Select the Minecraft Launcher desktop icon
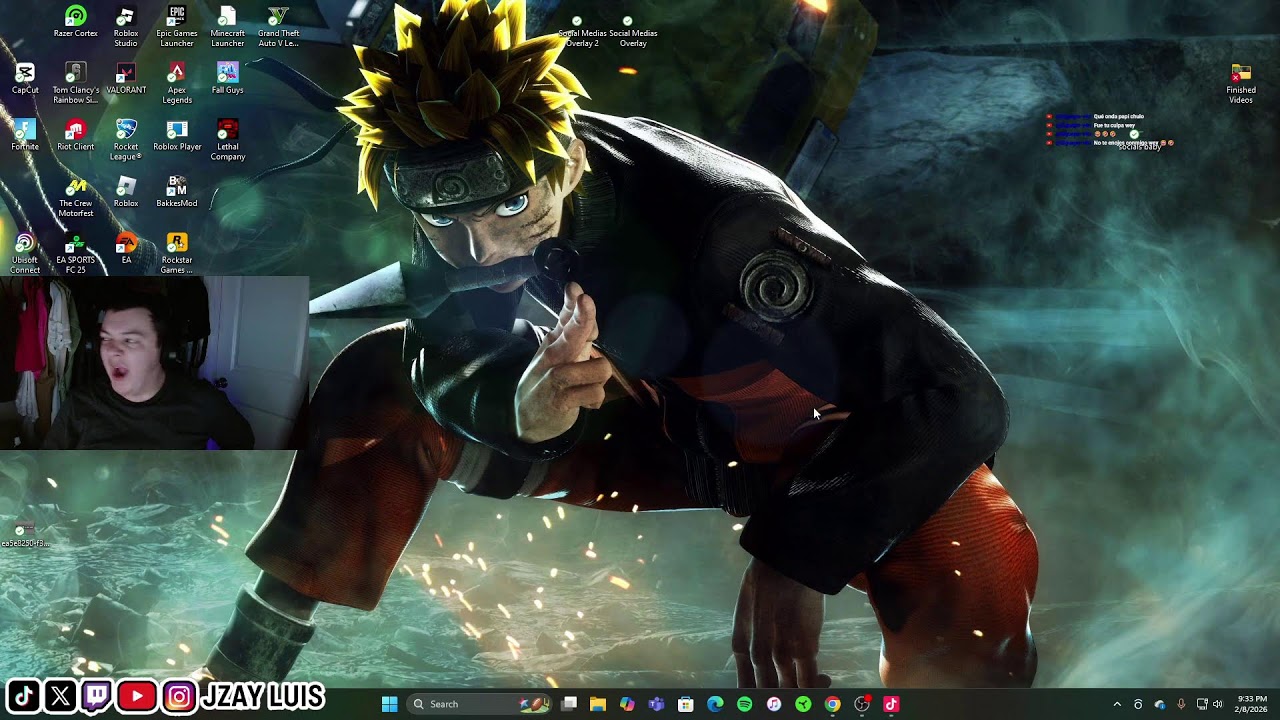 click(x=227, y=27)
